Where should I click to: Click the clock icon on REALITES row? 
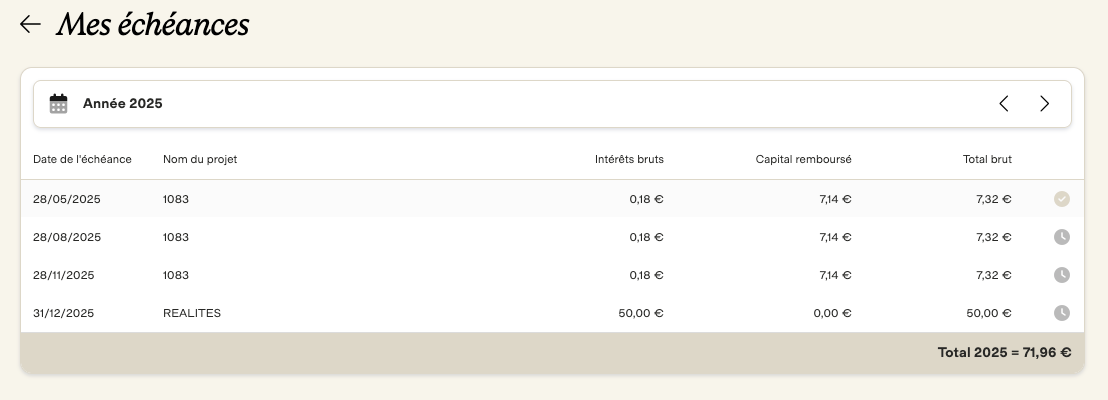coord(1061,313)
